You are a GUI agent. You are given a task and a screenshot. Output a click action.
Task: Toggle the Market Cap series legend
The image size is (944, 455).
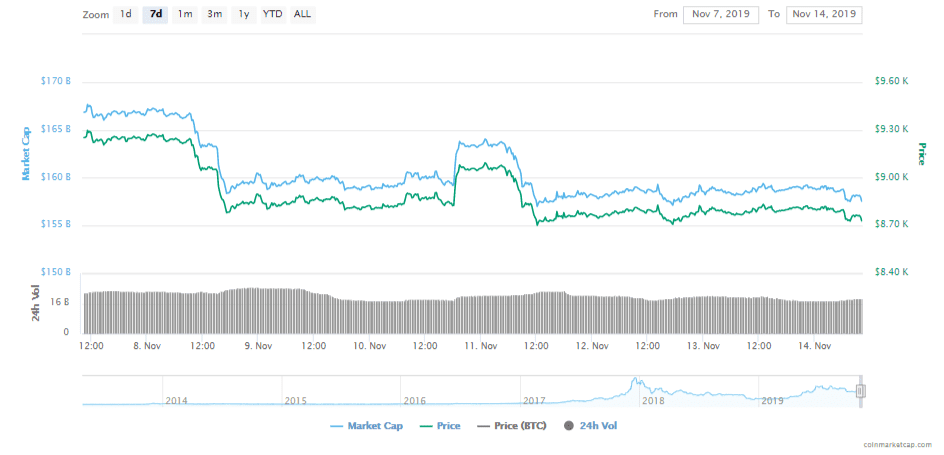374,426
